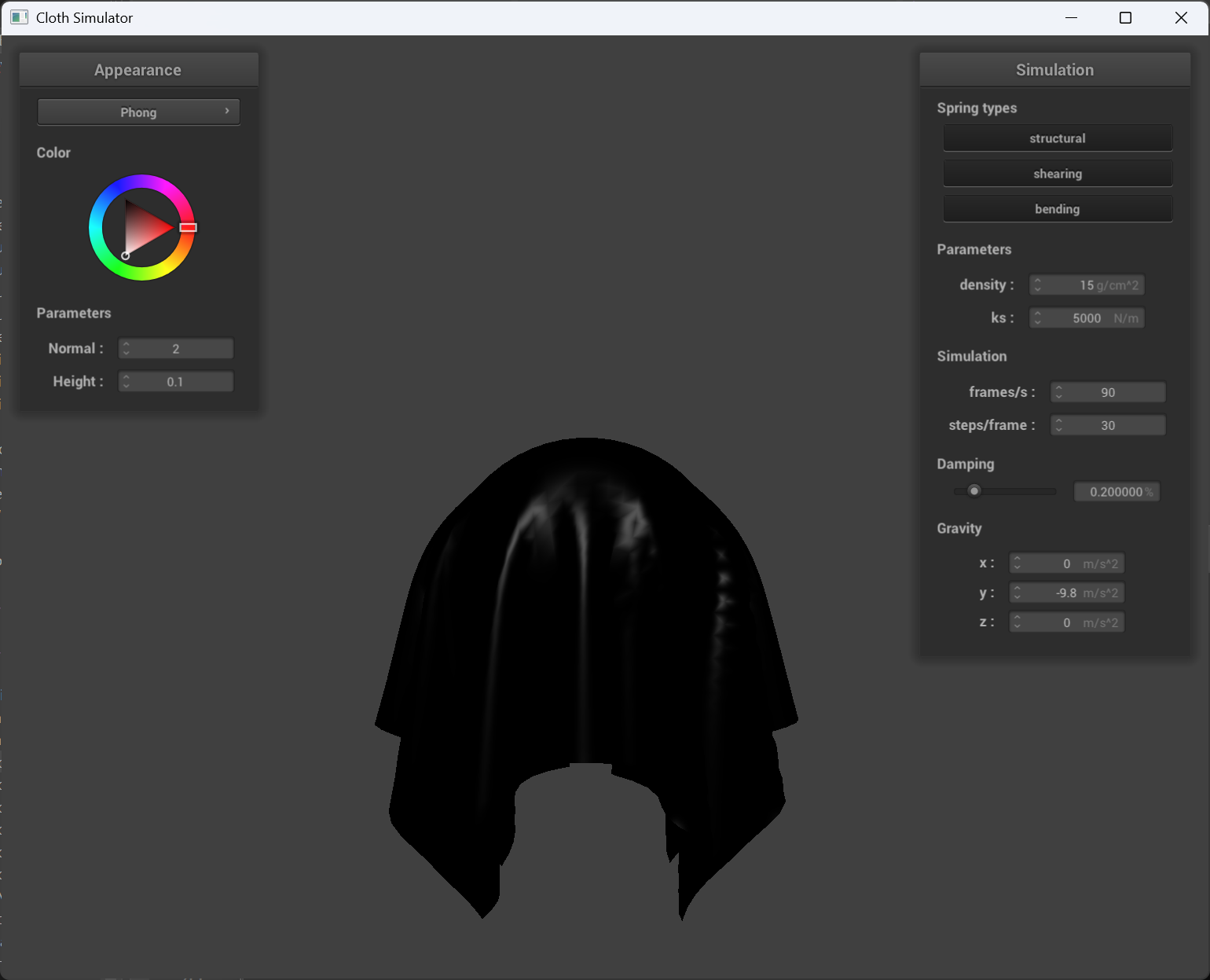This screenshot has height=980, width=1210.
Task: Click the Gravity y value field
Action: (x=1067, y=593)
